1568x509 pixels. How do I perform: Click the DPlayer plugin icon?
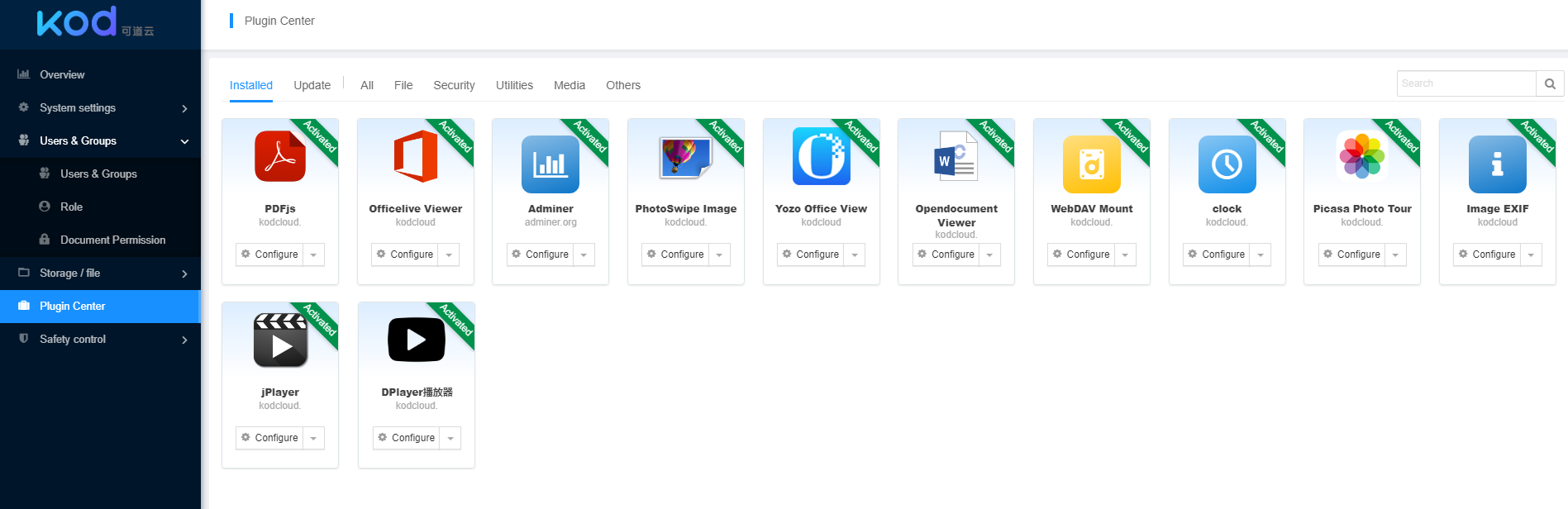click(416, 340)
